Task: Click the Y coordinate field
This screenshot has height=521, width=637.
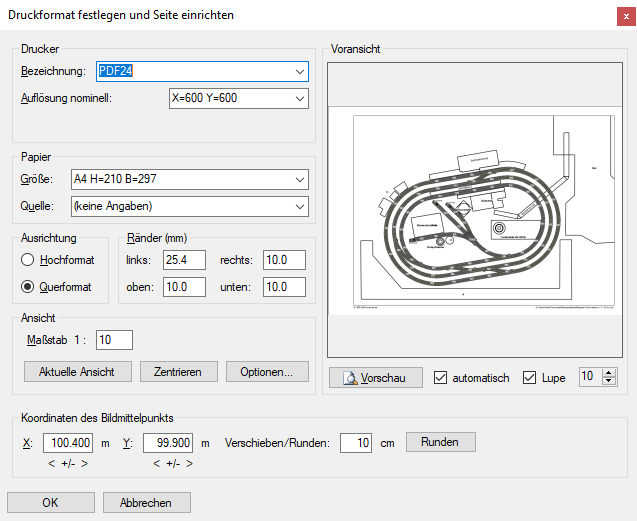Action: 168,443
